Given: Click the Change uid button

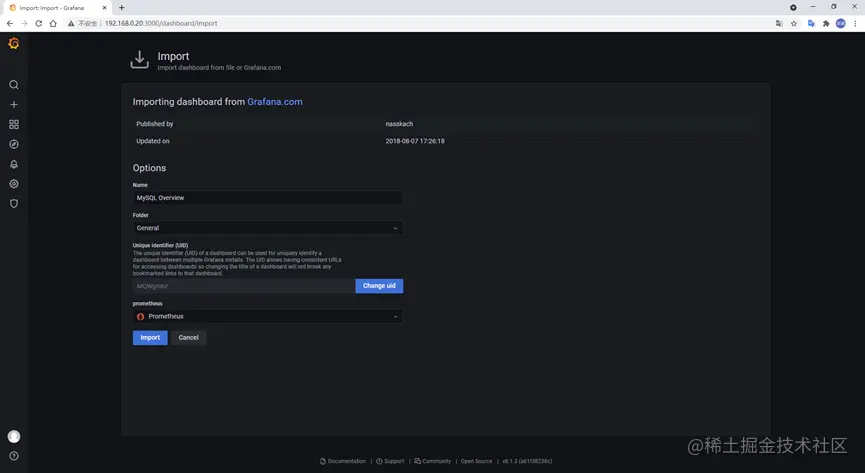Looking at the screenshot, I should pos(379,286).
